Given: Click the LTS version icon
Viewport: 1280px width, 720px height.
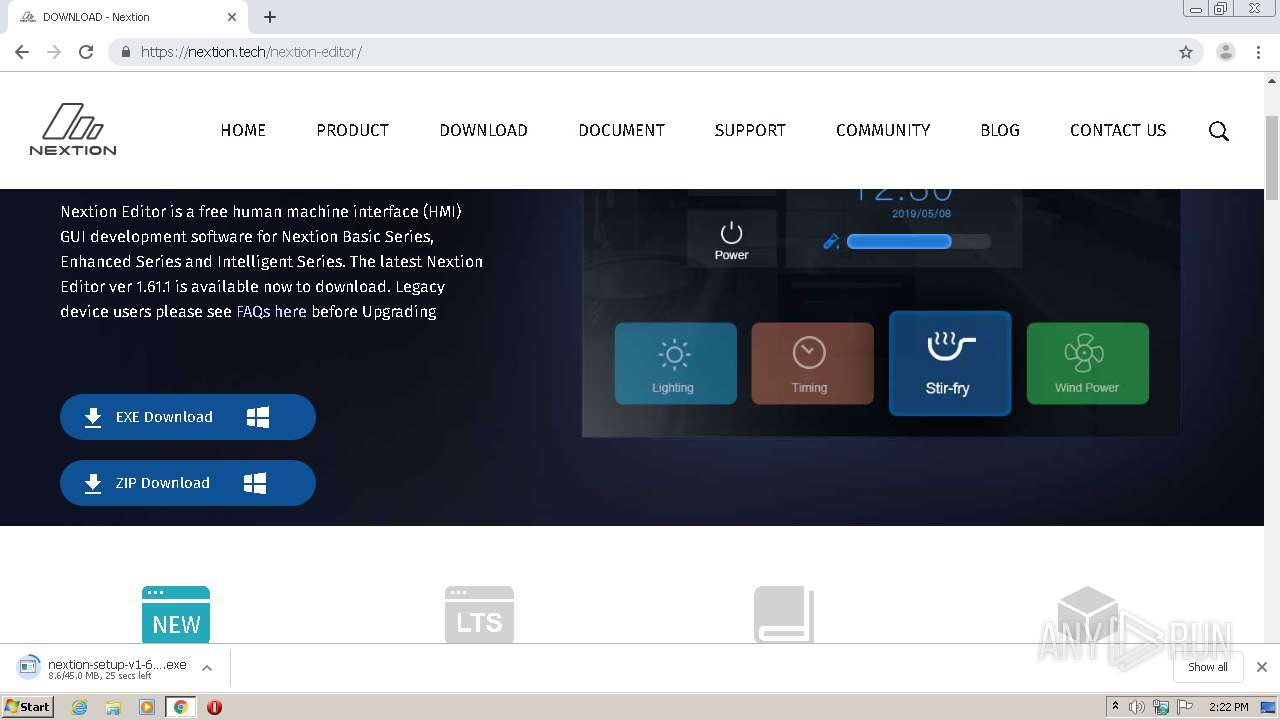Looking at the screenshot, I should 479,614.
